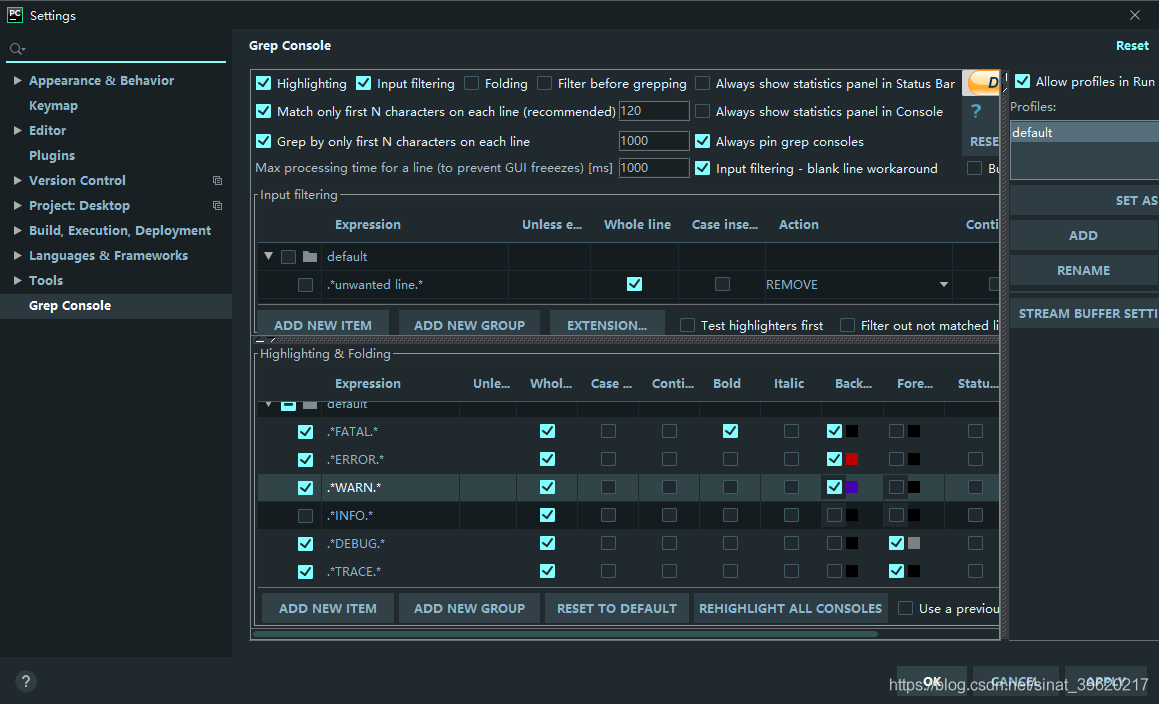The height and width of the screenshot is (704, 1159).
Task: Open the Keymap settings page
Action: (53, 106)
